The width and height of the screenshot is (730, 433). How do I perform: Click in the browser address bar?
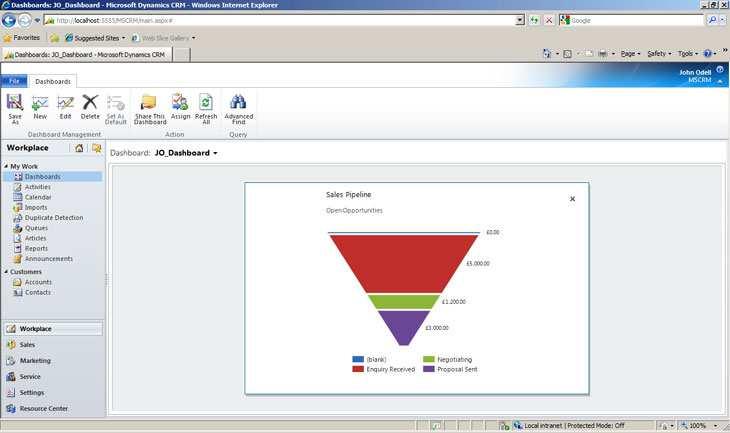click(x=279, y=20)
